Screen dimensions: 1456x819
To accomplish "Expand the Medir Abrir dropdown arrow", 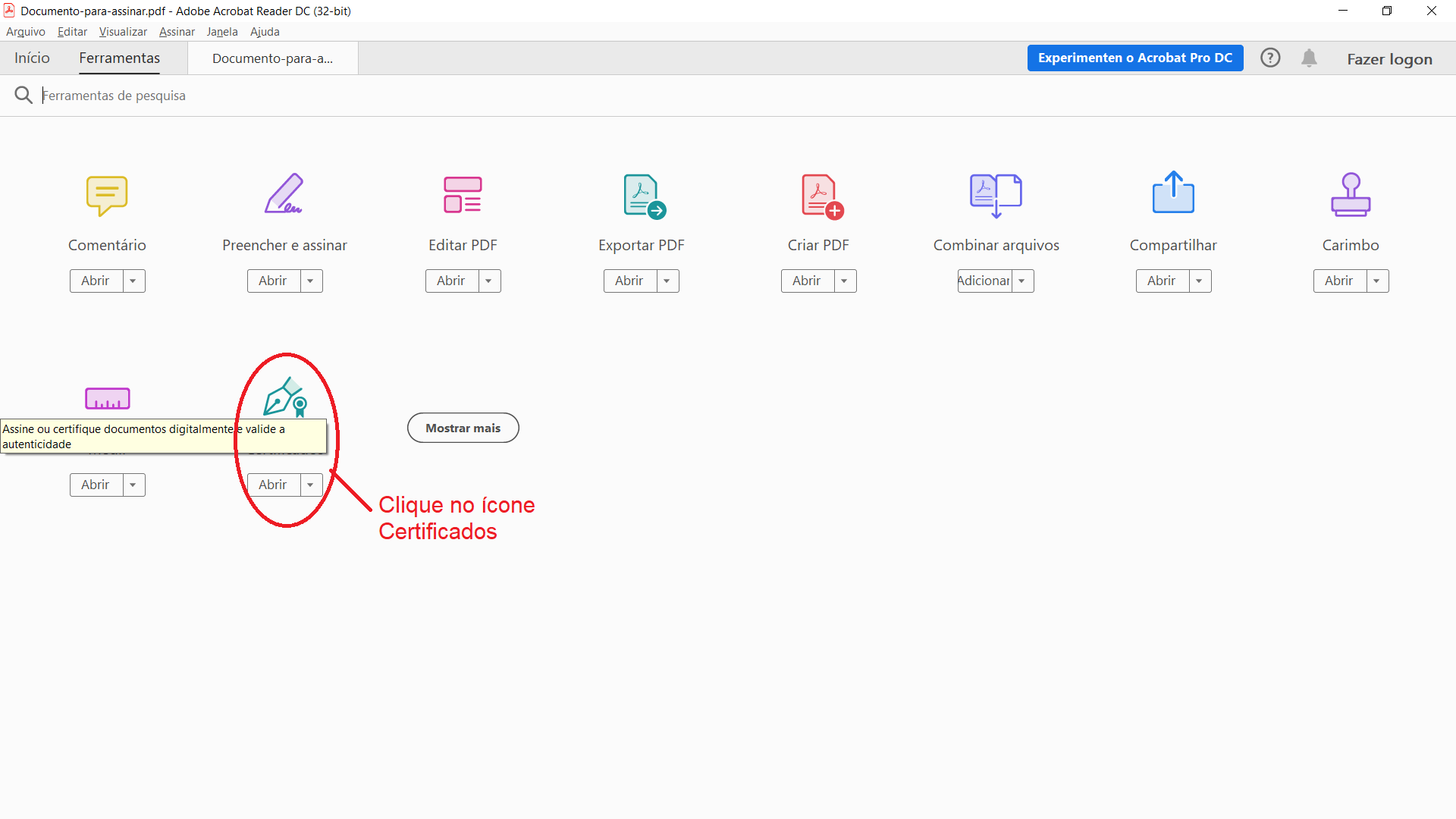I will tap(133, 485).
